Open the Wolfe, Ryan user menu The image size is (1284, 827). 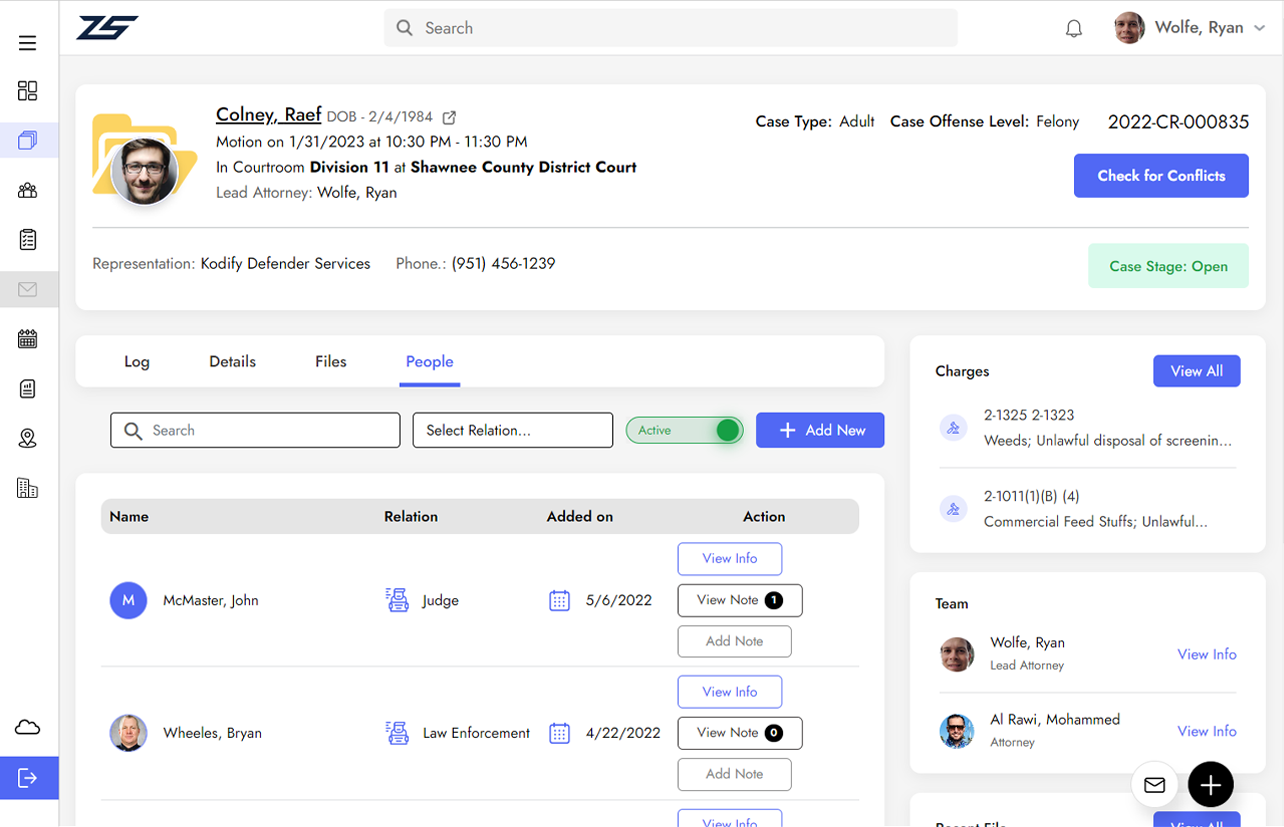tap(1190, 28)
